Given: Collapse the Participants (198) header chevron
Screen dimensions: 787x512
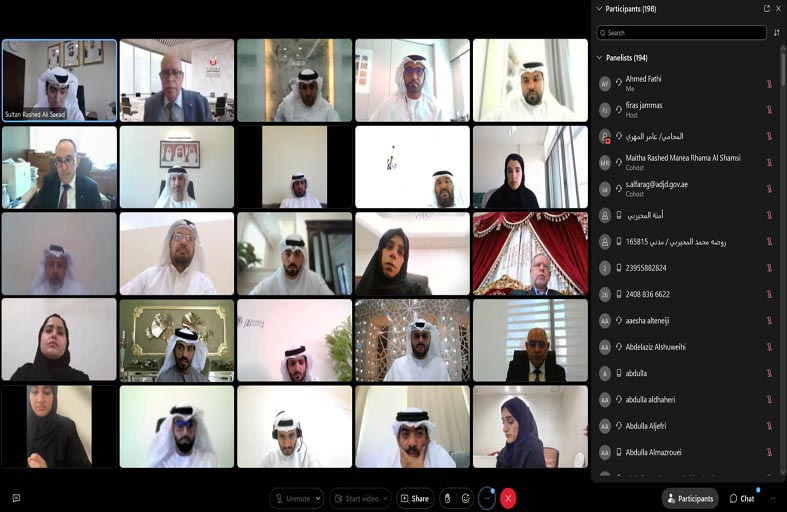Looking at the screenshot, I should pyautogui.click(x=600, y=8).
